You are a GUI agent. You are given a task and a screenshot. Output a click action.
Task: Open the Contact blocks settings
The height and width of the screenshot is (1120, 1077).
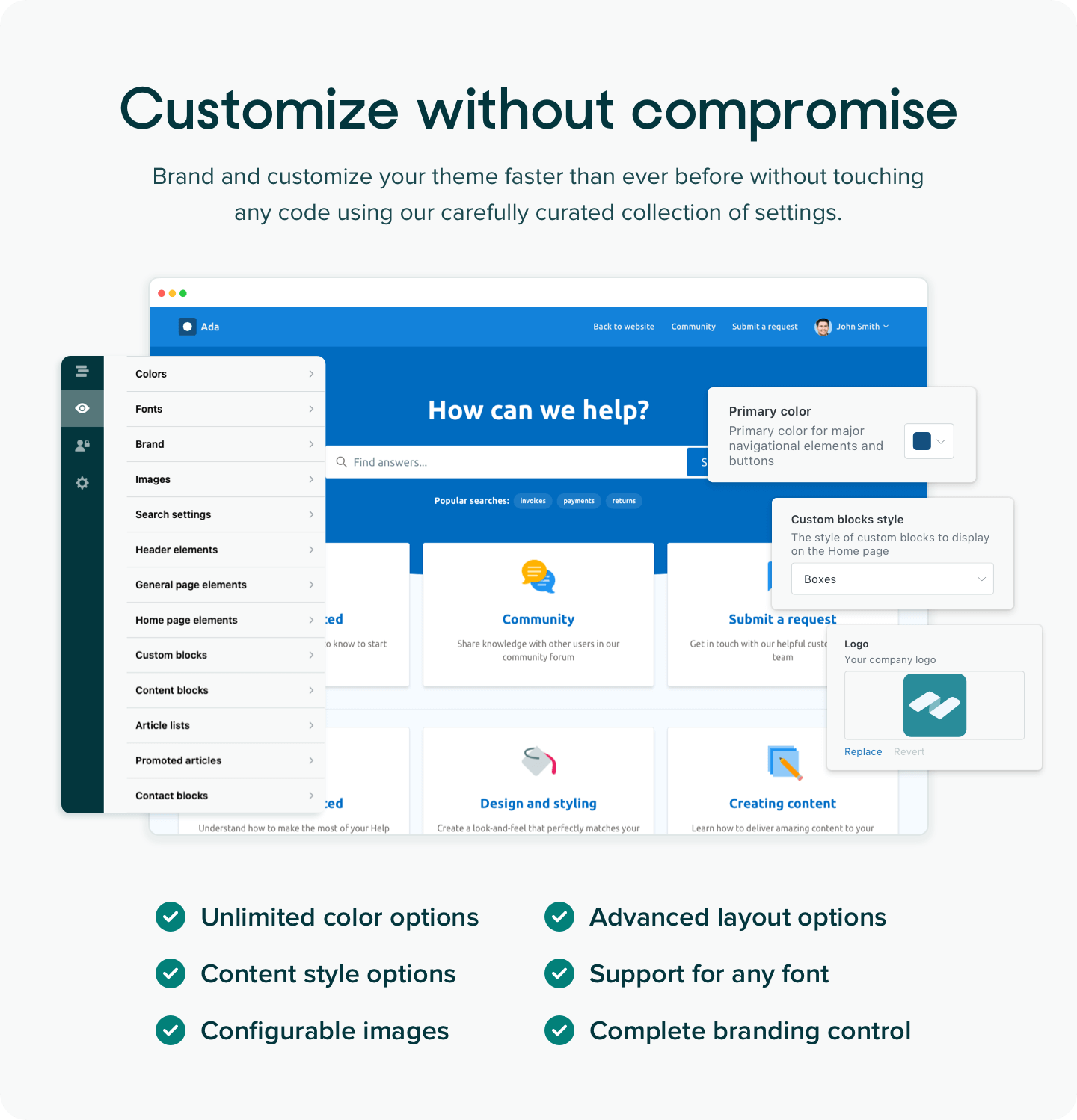(x=226, y=796)
